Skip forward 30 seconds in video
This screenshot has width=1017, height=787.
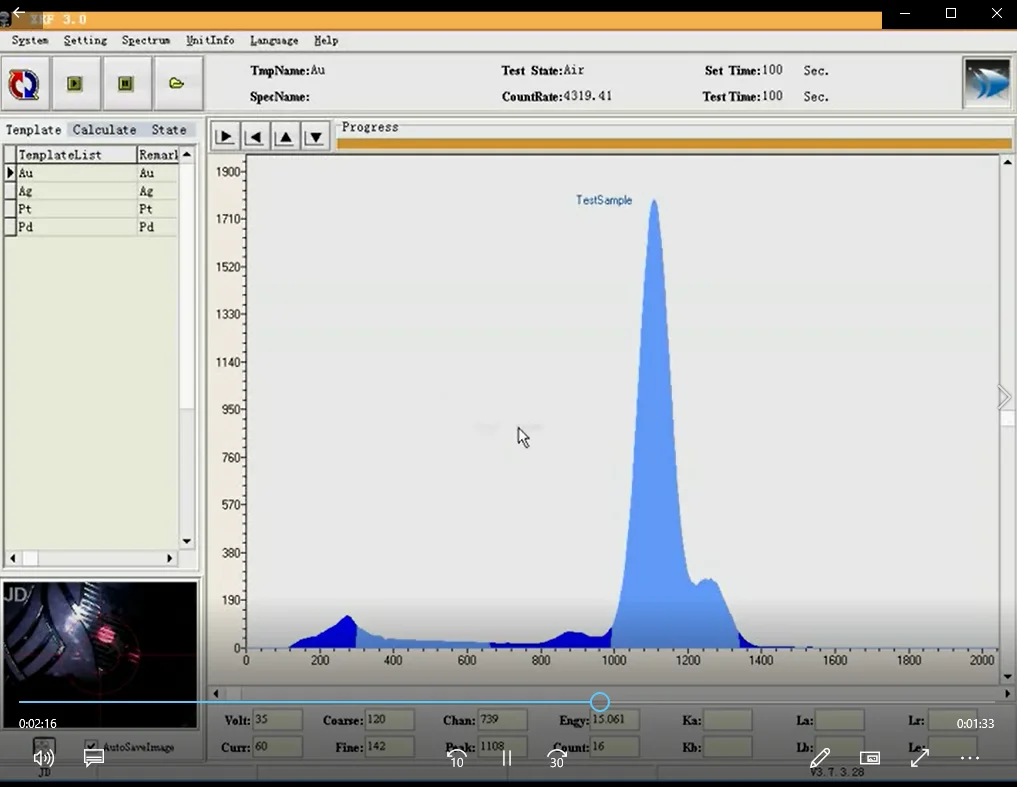(557, 758)
